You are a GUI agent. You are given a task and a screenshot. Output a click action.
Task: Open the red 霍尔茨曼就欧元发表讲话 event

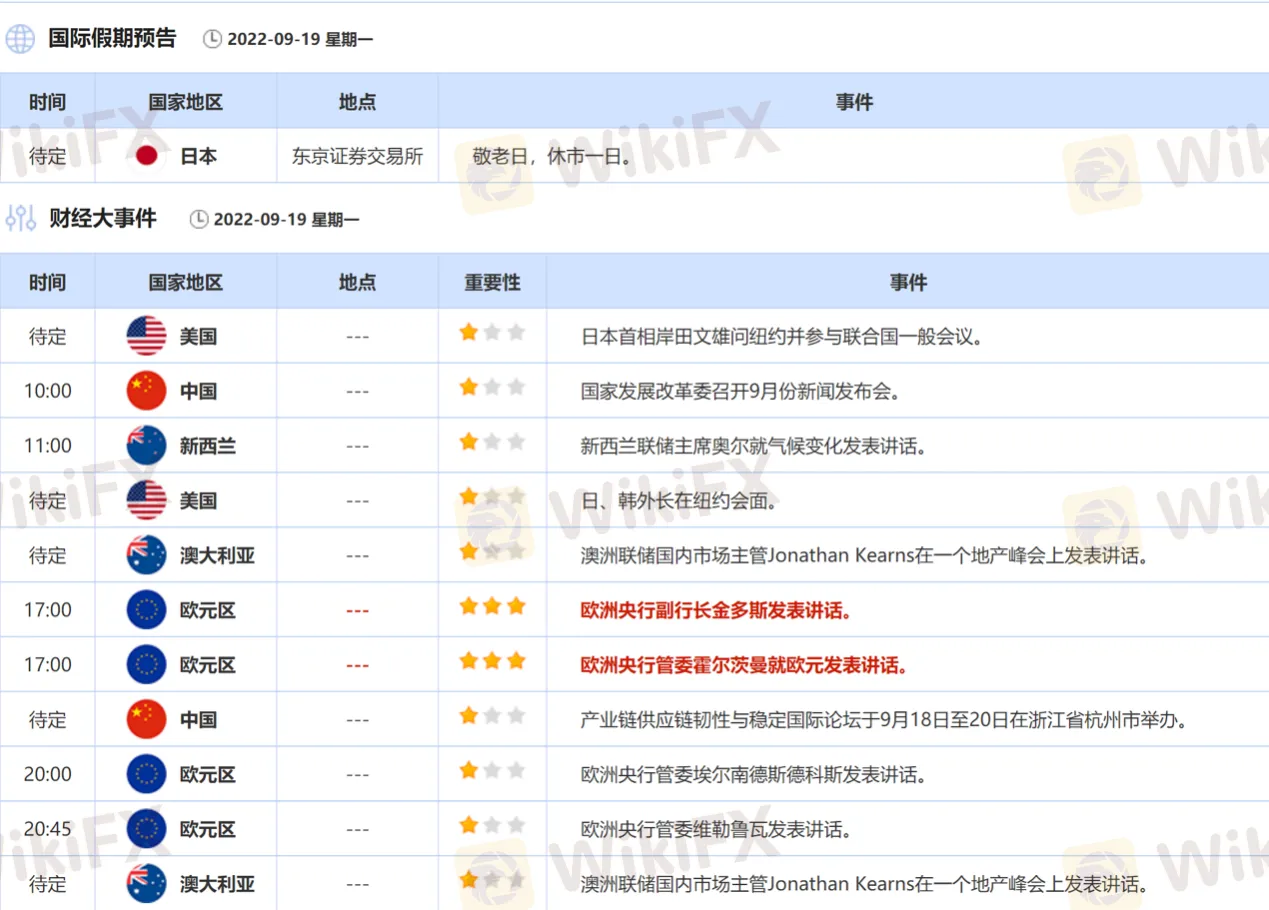744,665
